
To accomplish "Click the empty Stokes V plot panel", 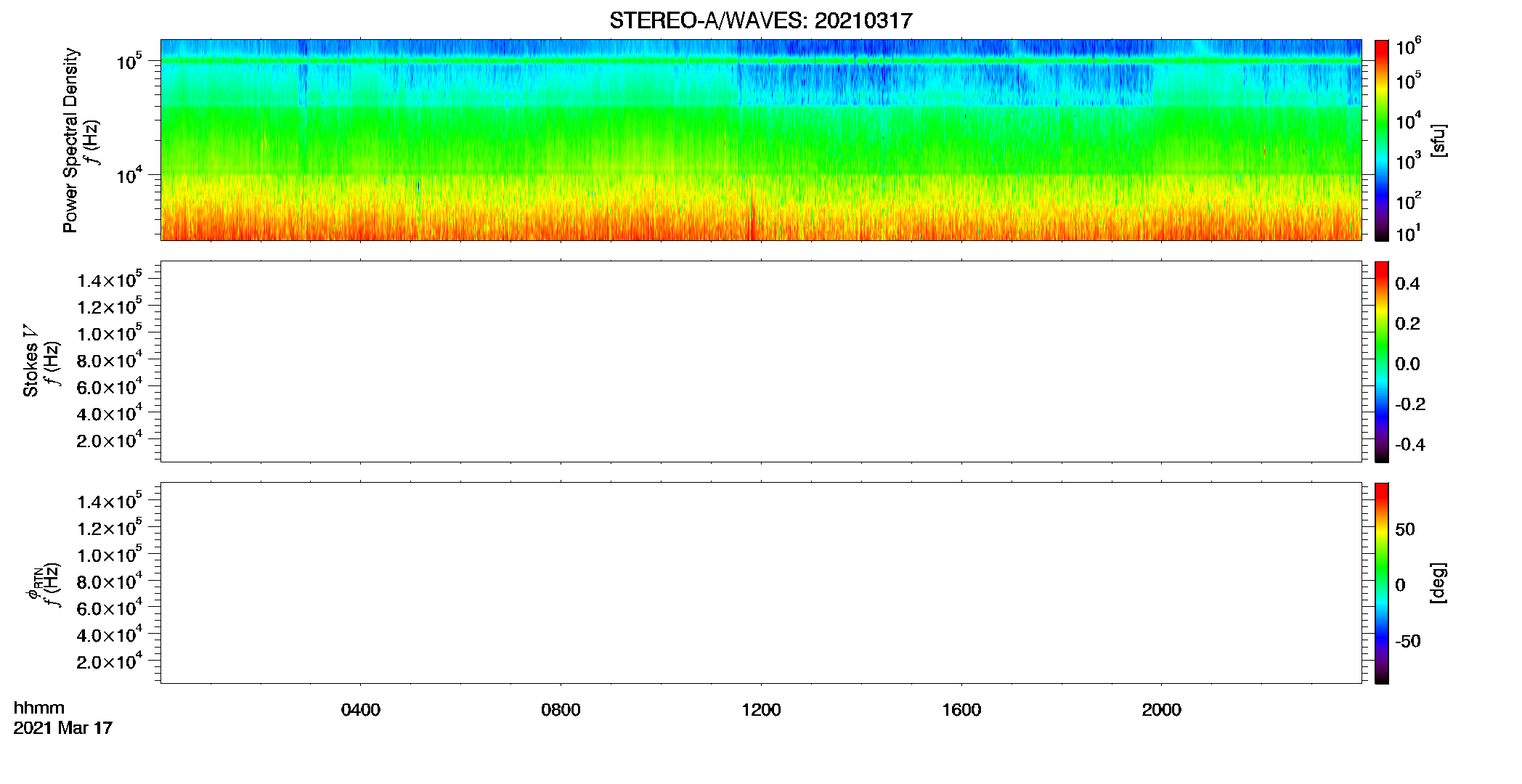I will 761,362.
